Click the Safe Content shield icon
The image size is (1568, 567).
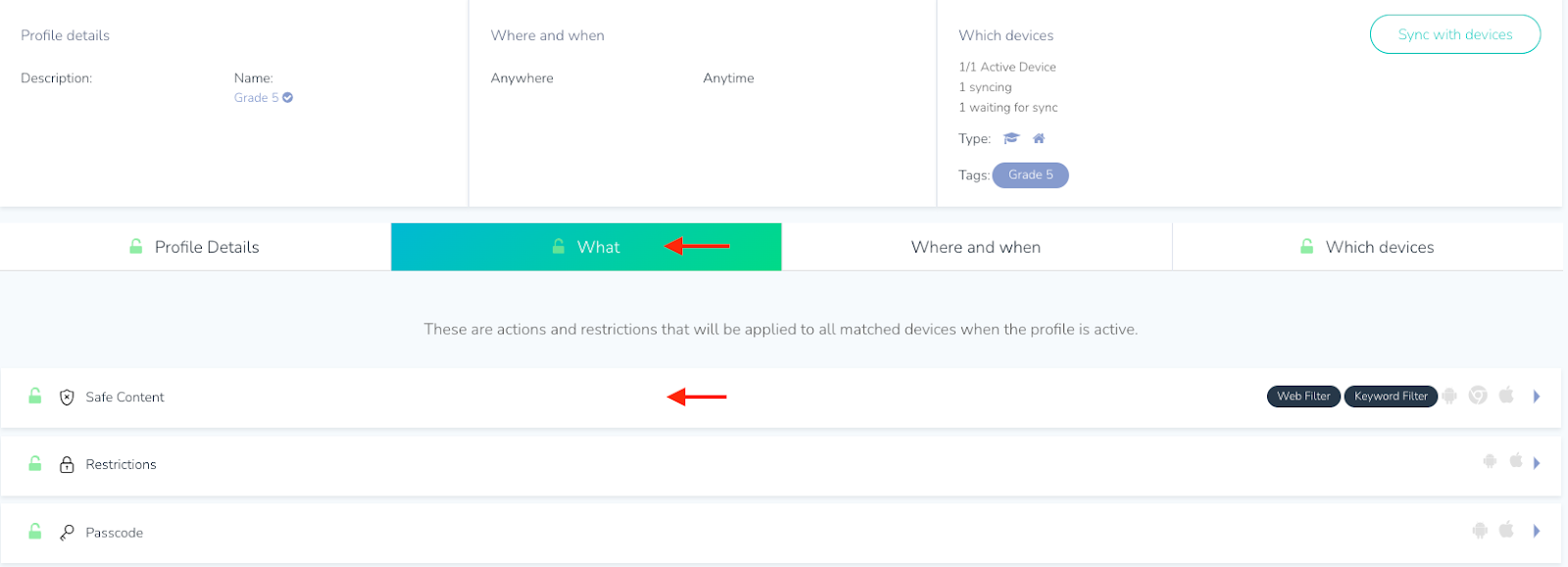pos(67,397)
